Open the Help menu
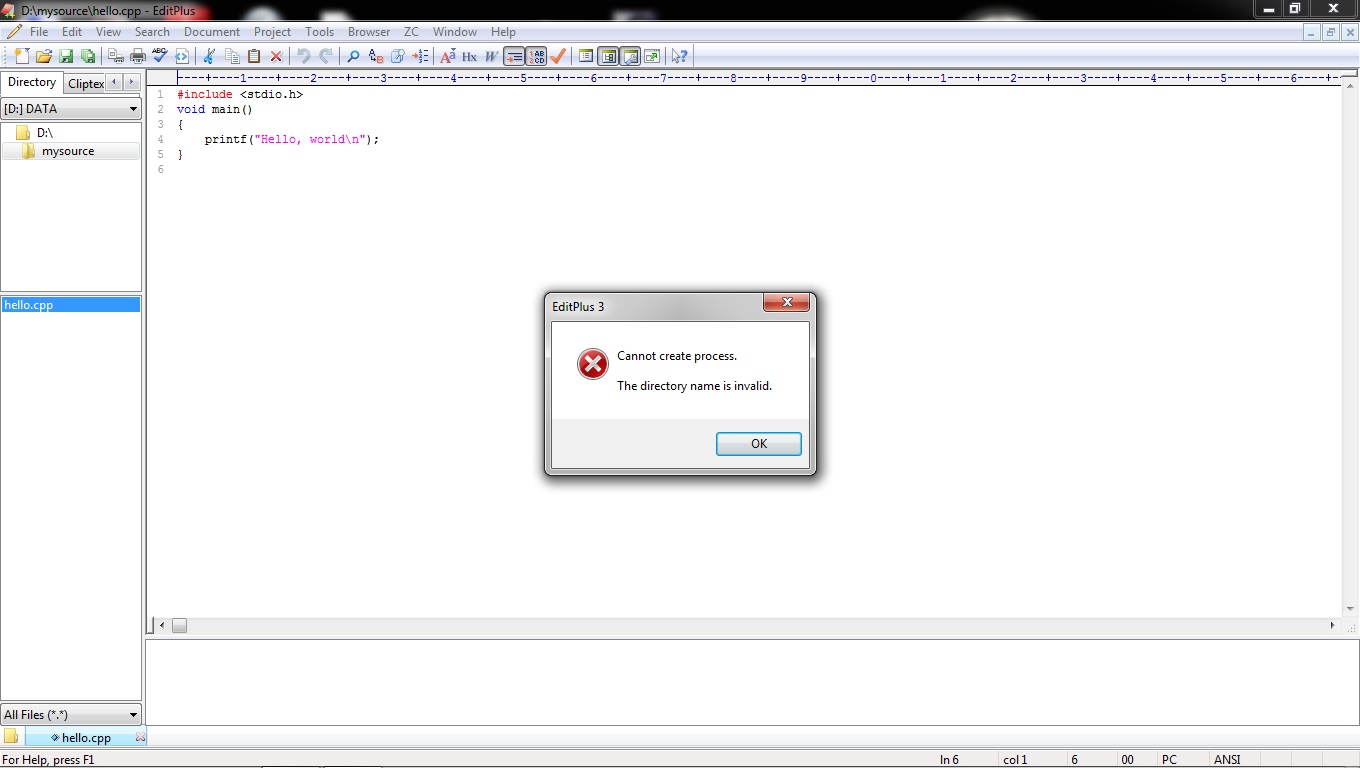The width and height of the screenshot is (1360, 768). pos(503,32)
